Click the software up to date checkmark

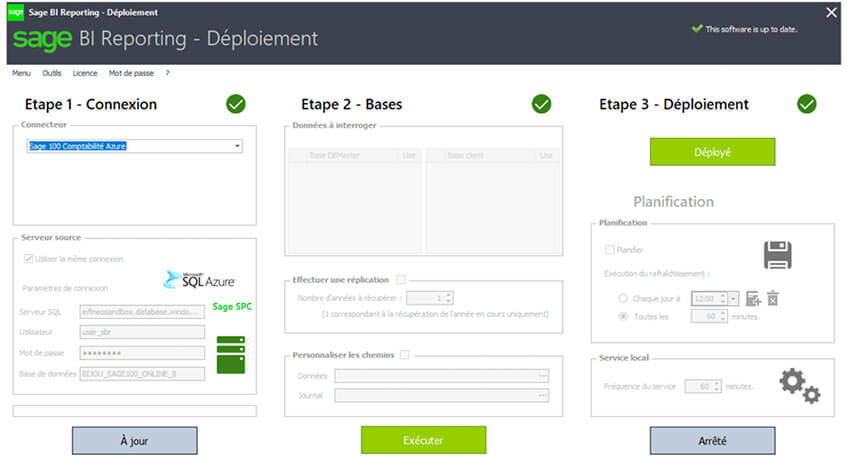coord(697,28)
